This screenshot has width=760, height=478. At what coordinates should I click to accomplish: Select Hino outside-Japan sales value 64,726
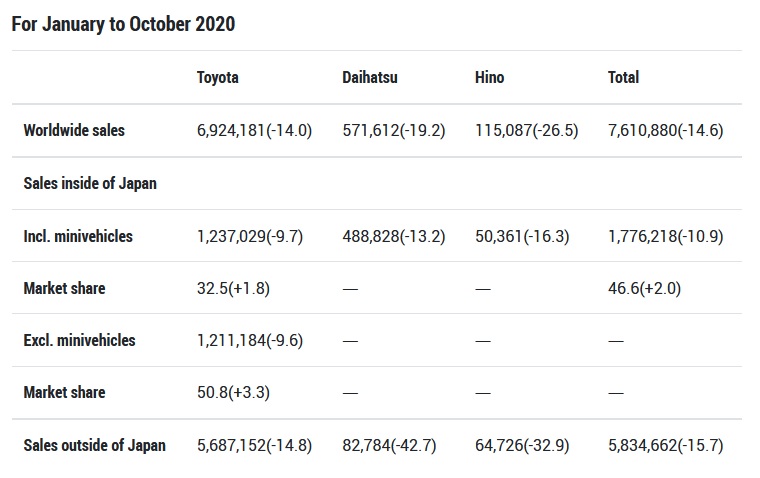523,445
